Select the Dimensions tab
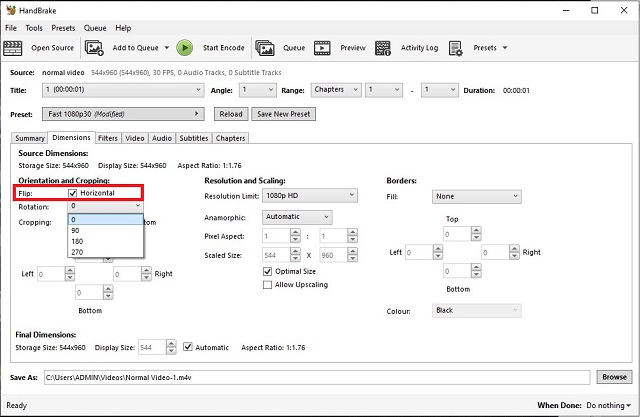Viewport: 640px width, 417px height. click(x=71, y=138)
